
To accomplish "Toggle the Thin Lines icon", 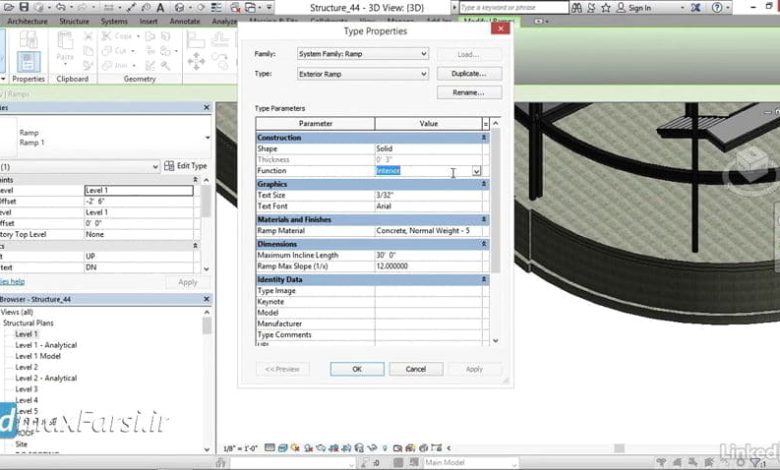I will 216,7.
